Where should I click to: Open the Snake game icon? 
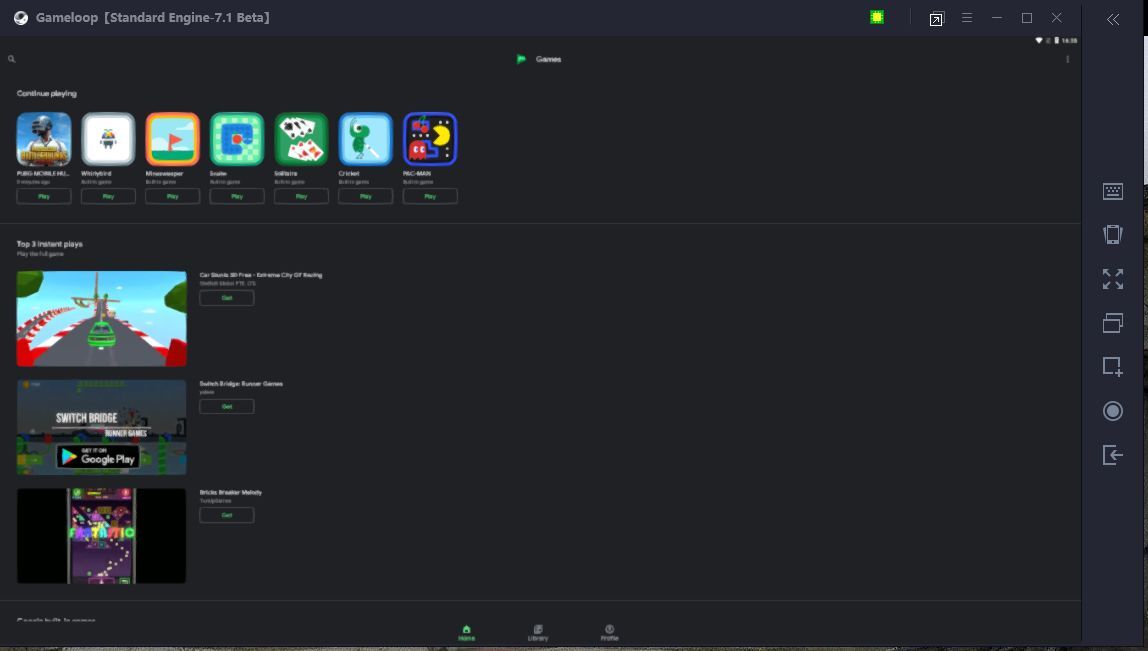tap(237, 139)
